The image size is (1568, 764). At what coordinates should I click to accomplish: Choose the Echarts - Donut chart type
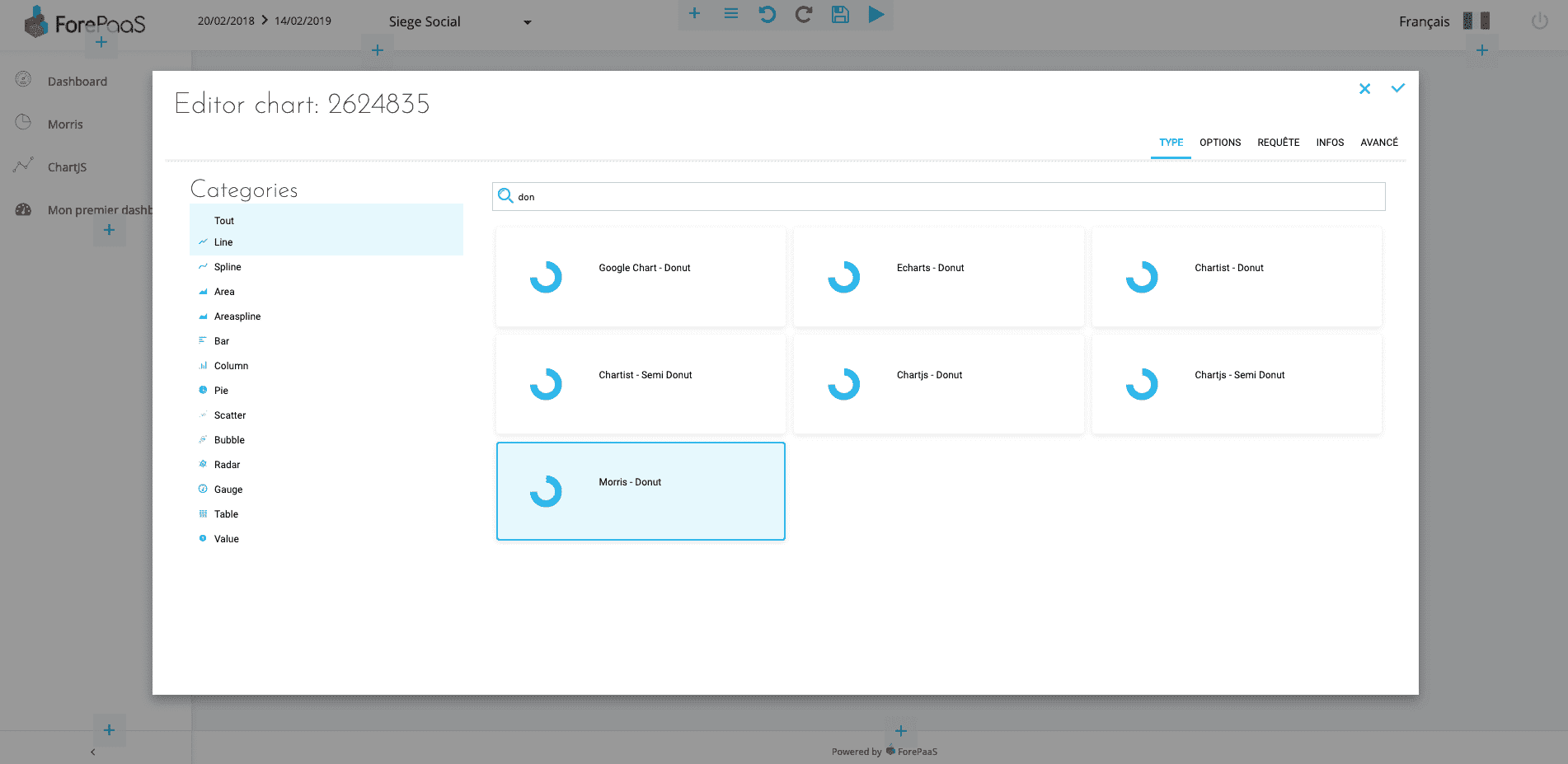tap(938, 277)
